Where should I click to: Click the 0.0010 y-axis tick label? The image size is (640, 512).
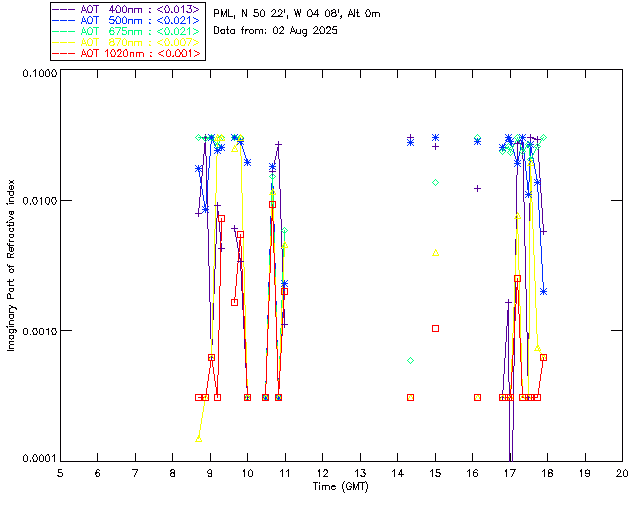point(36,330)
